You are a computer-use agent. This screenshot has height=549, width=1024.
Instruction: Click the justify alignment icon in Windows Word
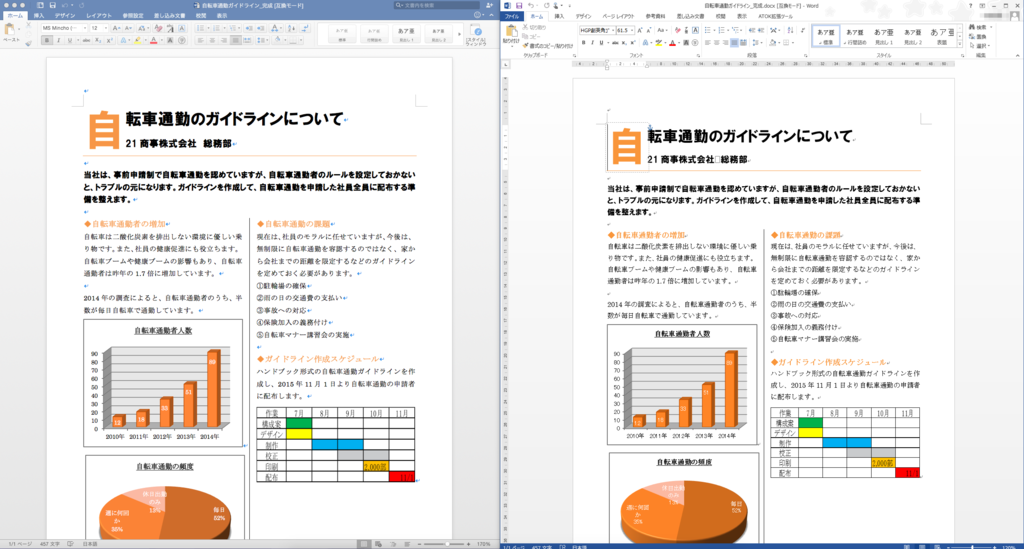(734, 42)
